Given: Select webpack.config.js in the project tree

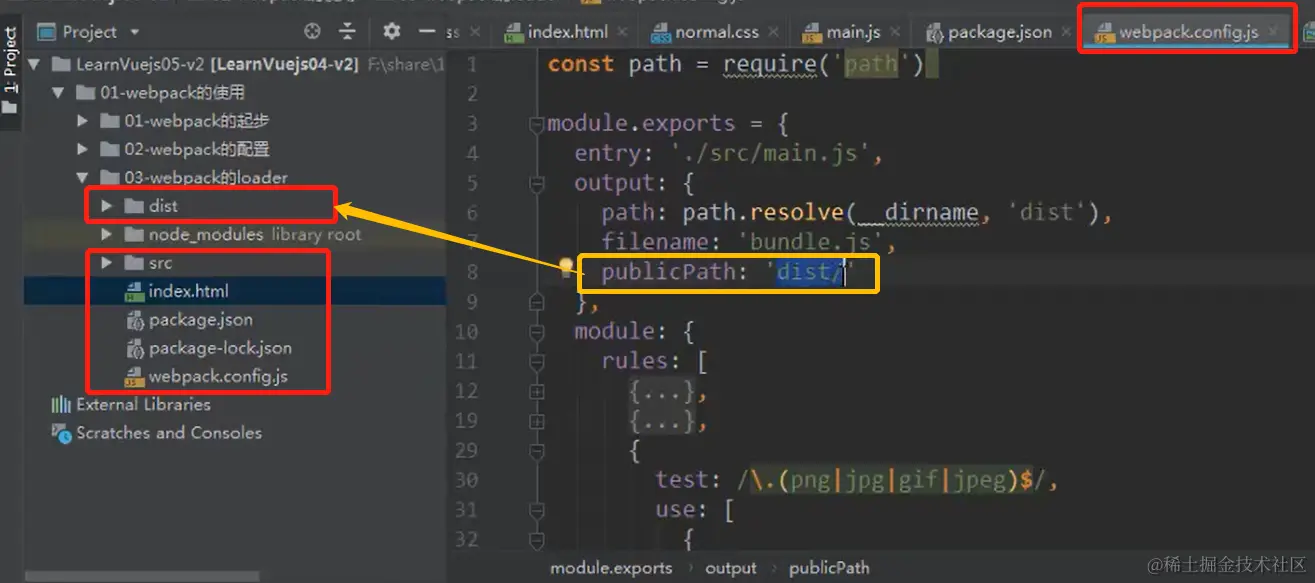Looking at the screenshot, I should tap(218, 377).
